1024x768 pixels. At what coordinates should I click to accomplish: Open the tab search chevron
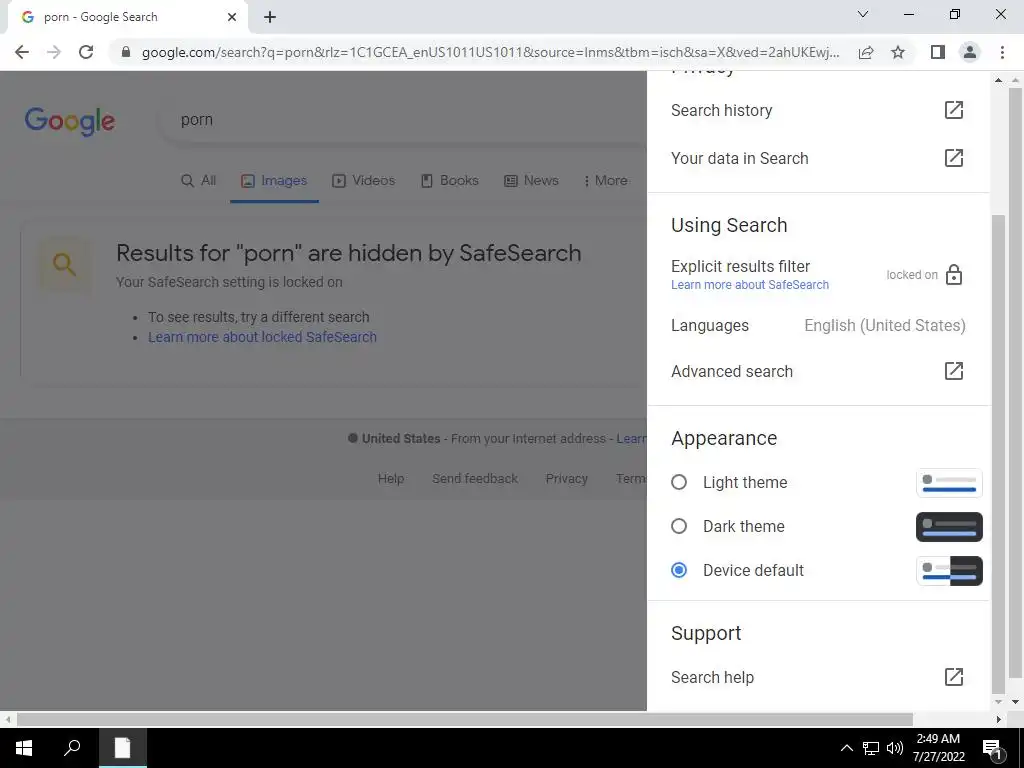863,14
